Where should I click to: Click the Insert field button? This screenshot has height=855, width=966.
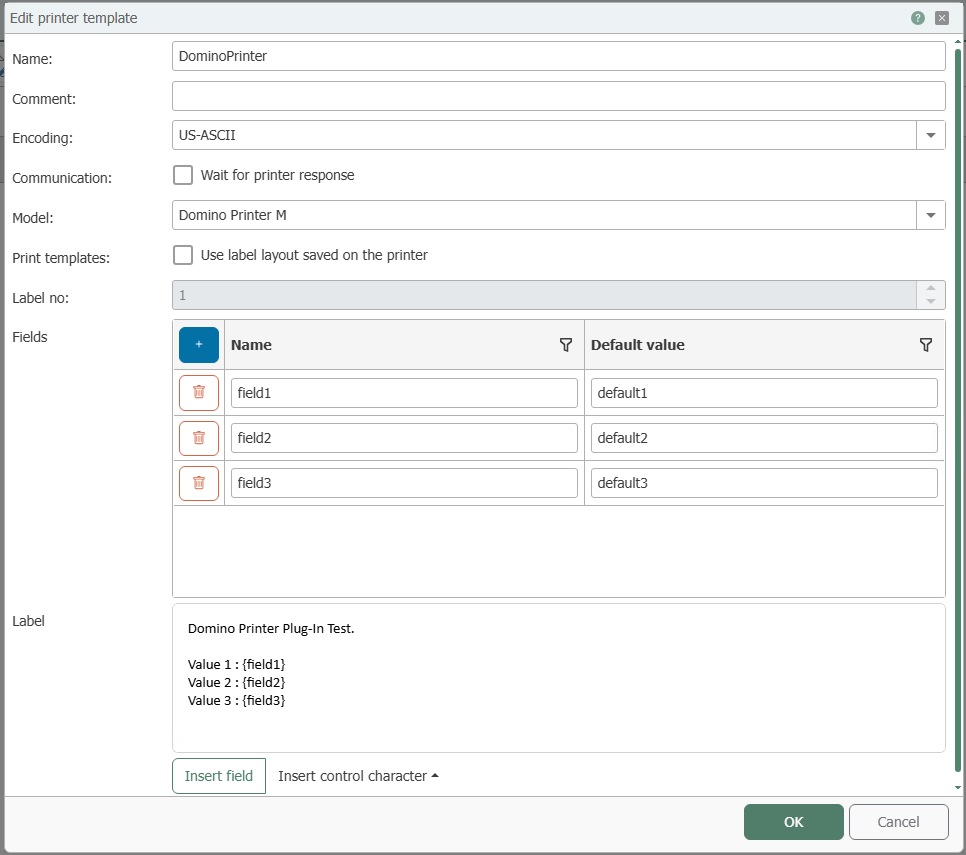pyautogui.click(x=219, y=776)
